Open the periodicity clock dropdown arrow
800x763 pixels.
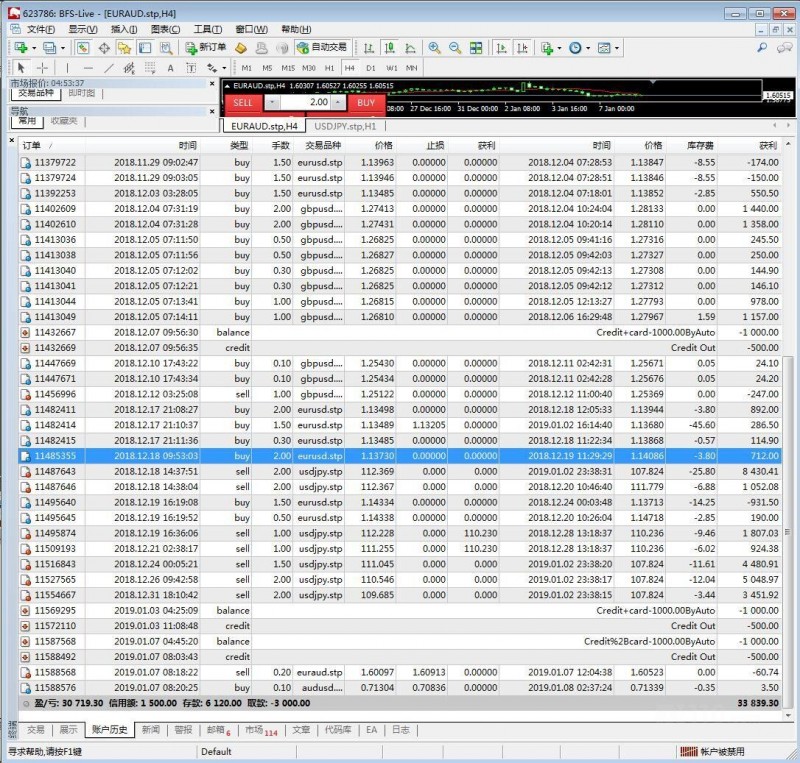point(588,47)
